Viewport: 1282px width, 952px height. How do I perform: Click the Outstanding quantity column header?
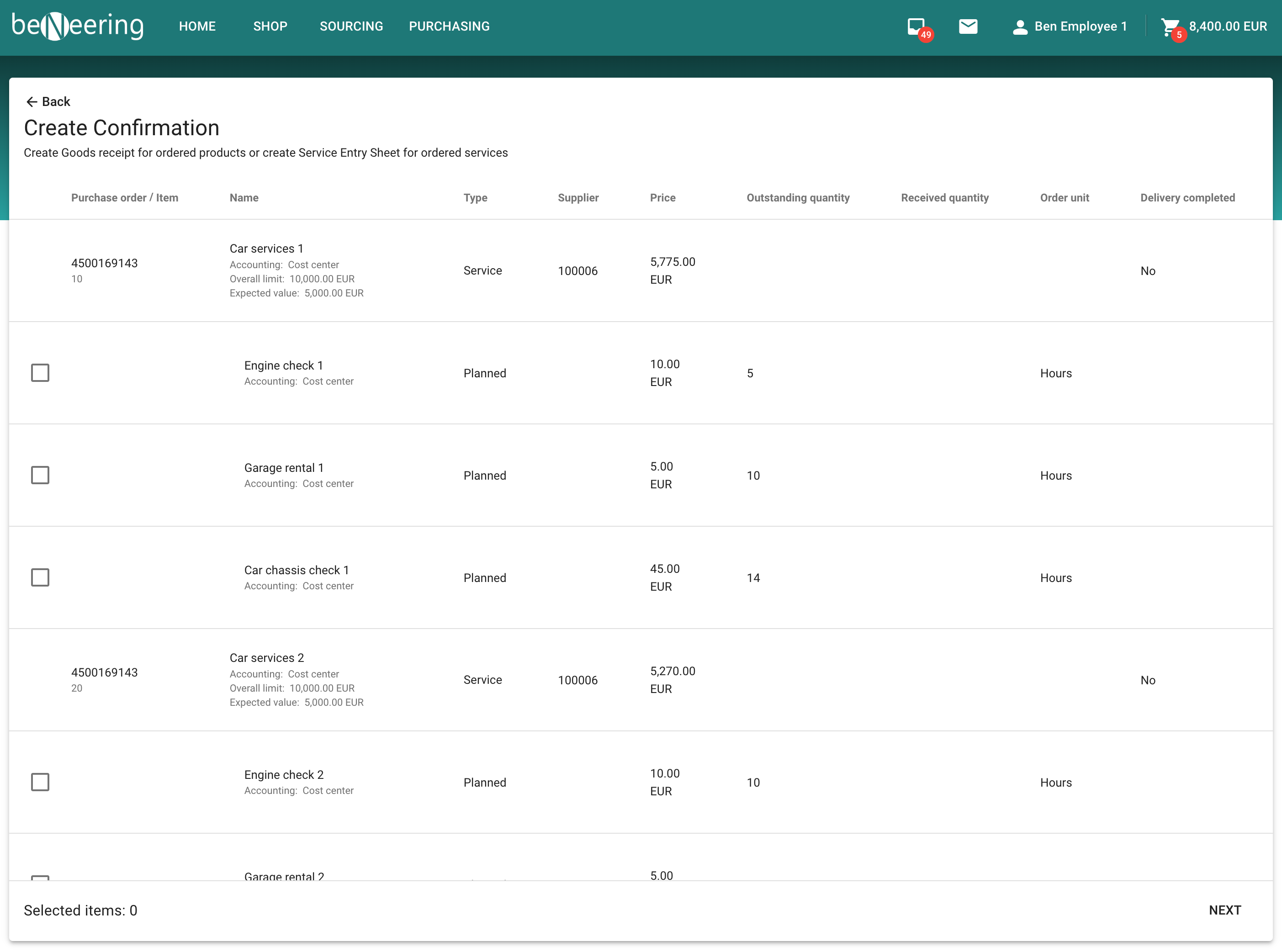(x=798, y=198)
